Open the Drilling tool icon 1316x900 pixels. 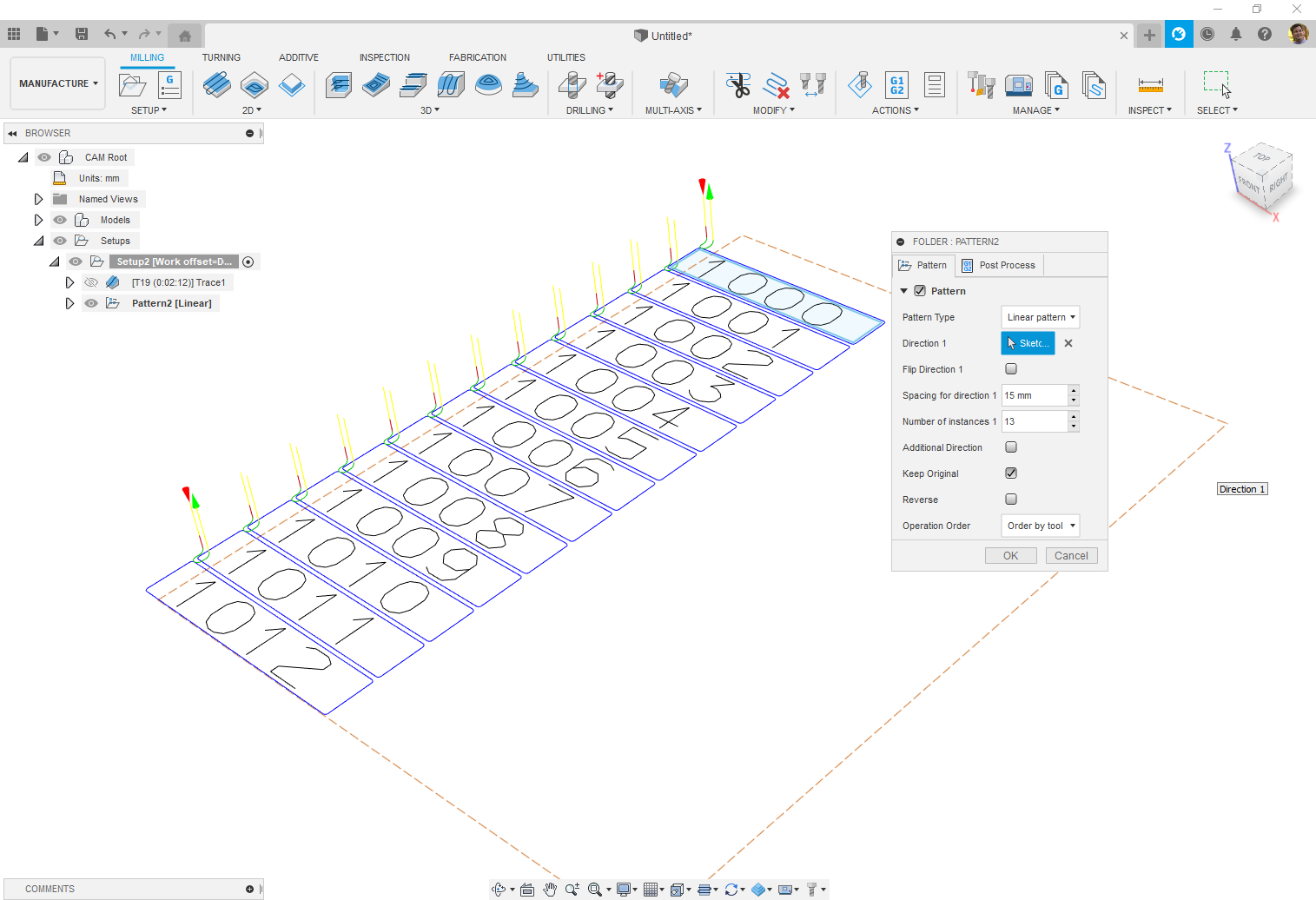(572, 85)
